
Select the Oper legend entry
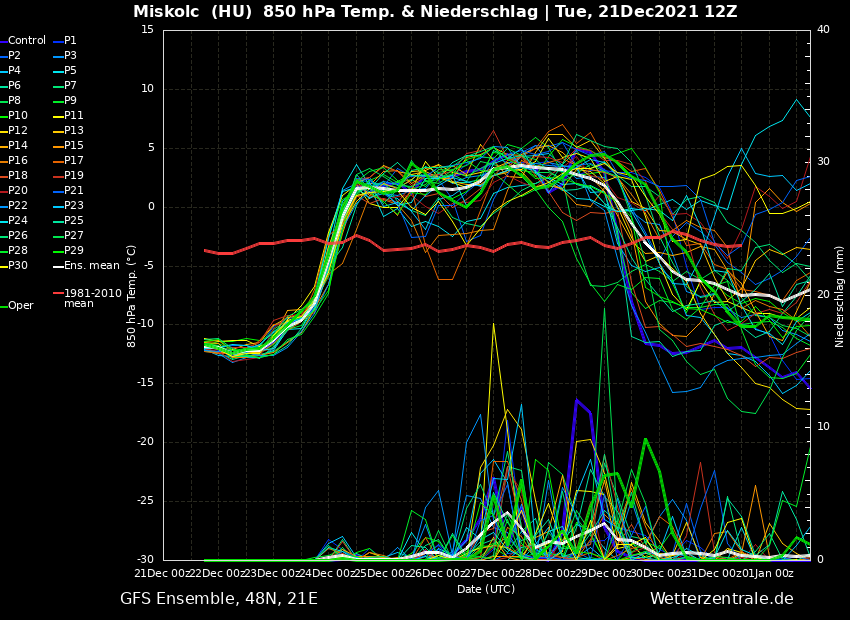(x=20, y=306)
